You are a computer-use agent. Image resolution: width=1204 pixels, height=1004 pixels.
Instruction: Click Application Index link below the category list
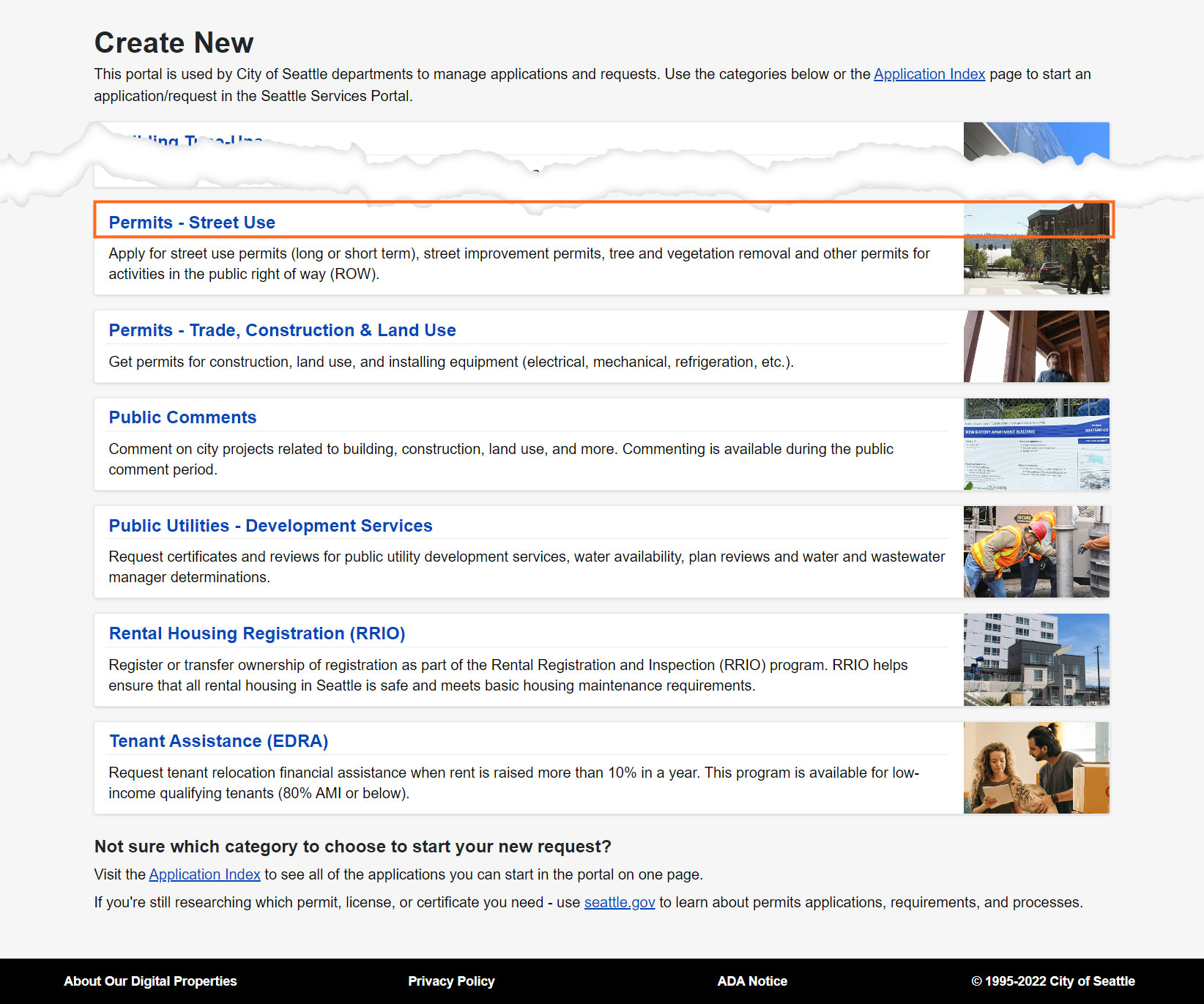tap(204, 874)
